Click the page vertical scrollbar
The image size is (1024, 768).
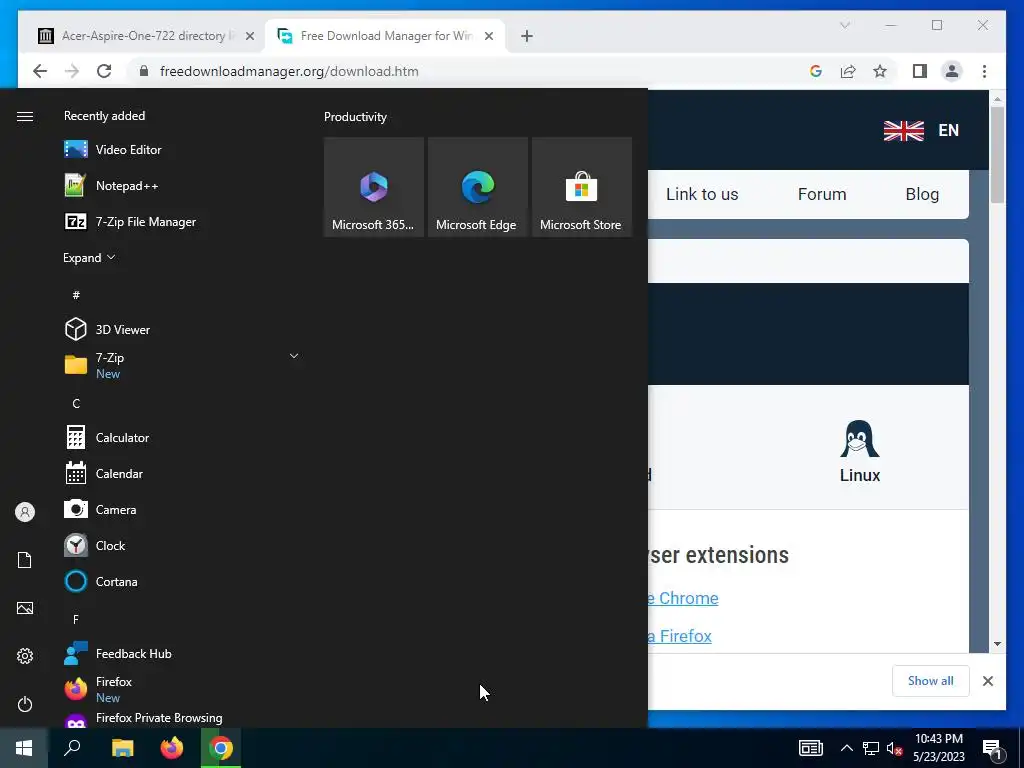point(997,154)
